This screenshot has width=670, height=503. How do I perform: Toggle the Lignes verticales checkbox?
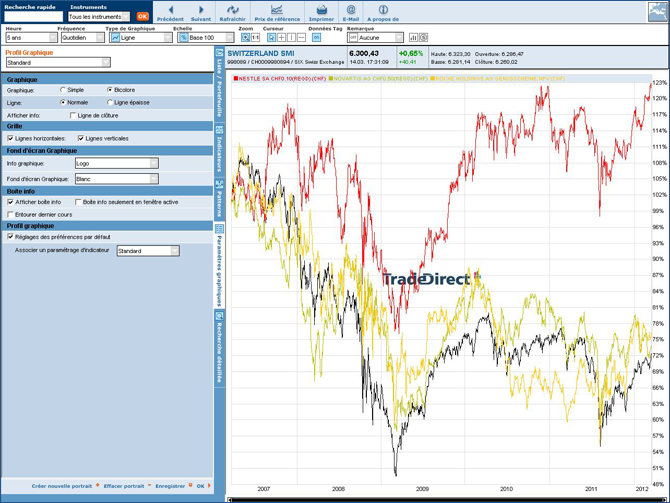pos(81,138)
